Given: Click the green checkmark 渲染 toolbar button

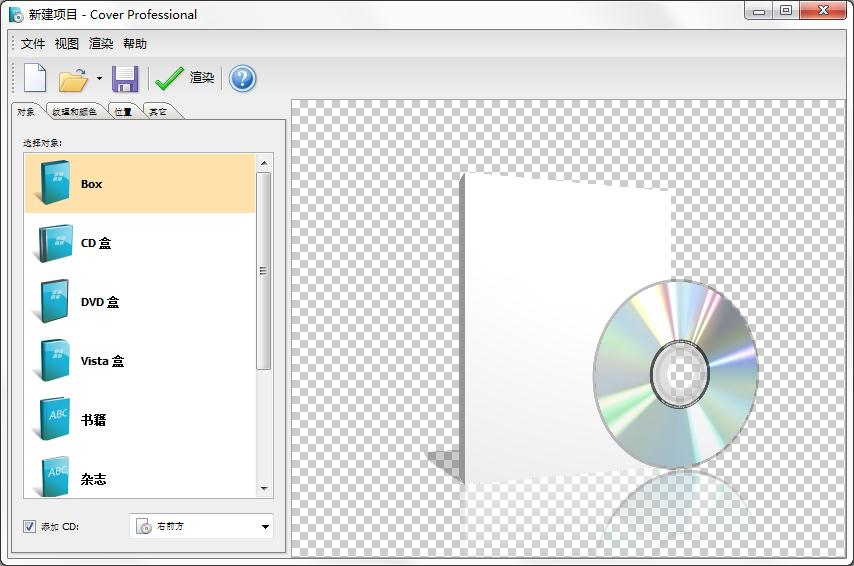Looking at the screenshot, I should (185, 78).
